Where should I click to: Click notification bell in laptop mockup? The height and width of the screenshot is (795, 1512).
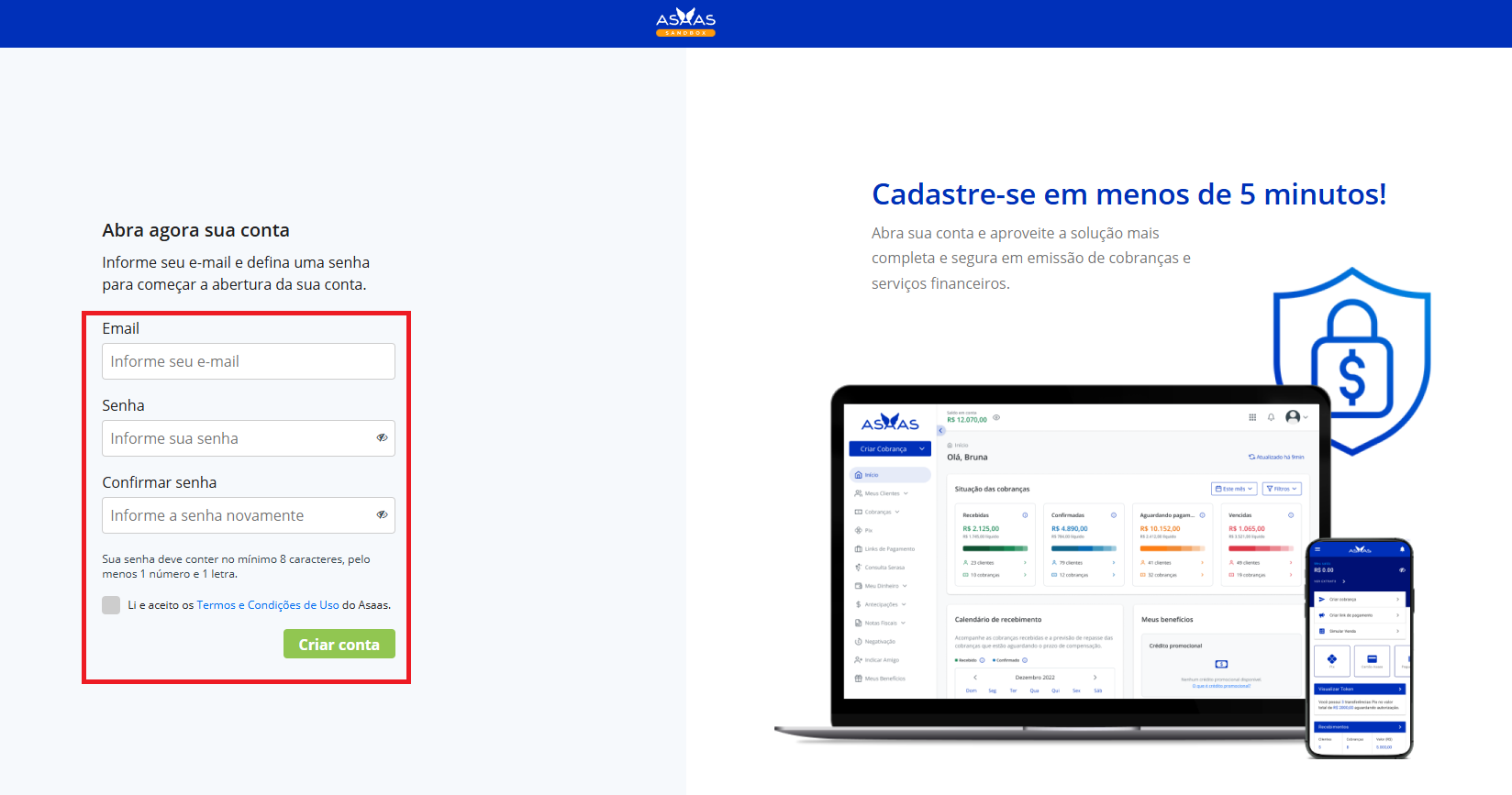click(x=1271, y=417)
